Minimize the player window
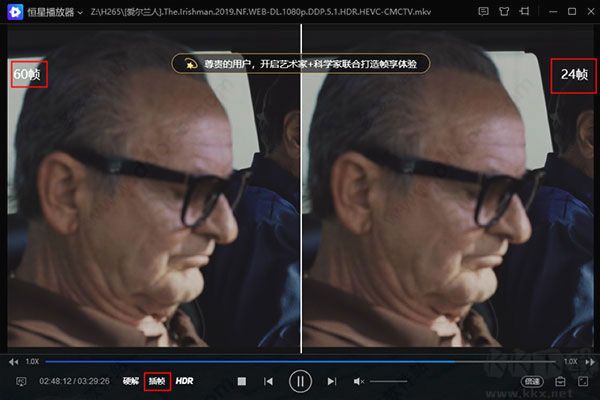 point(553,12)
